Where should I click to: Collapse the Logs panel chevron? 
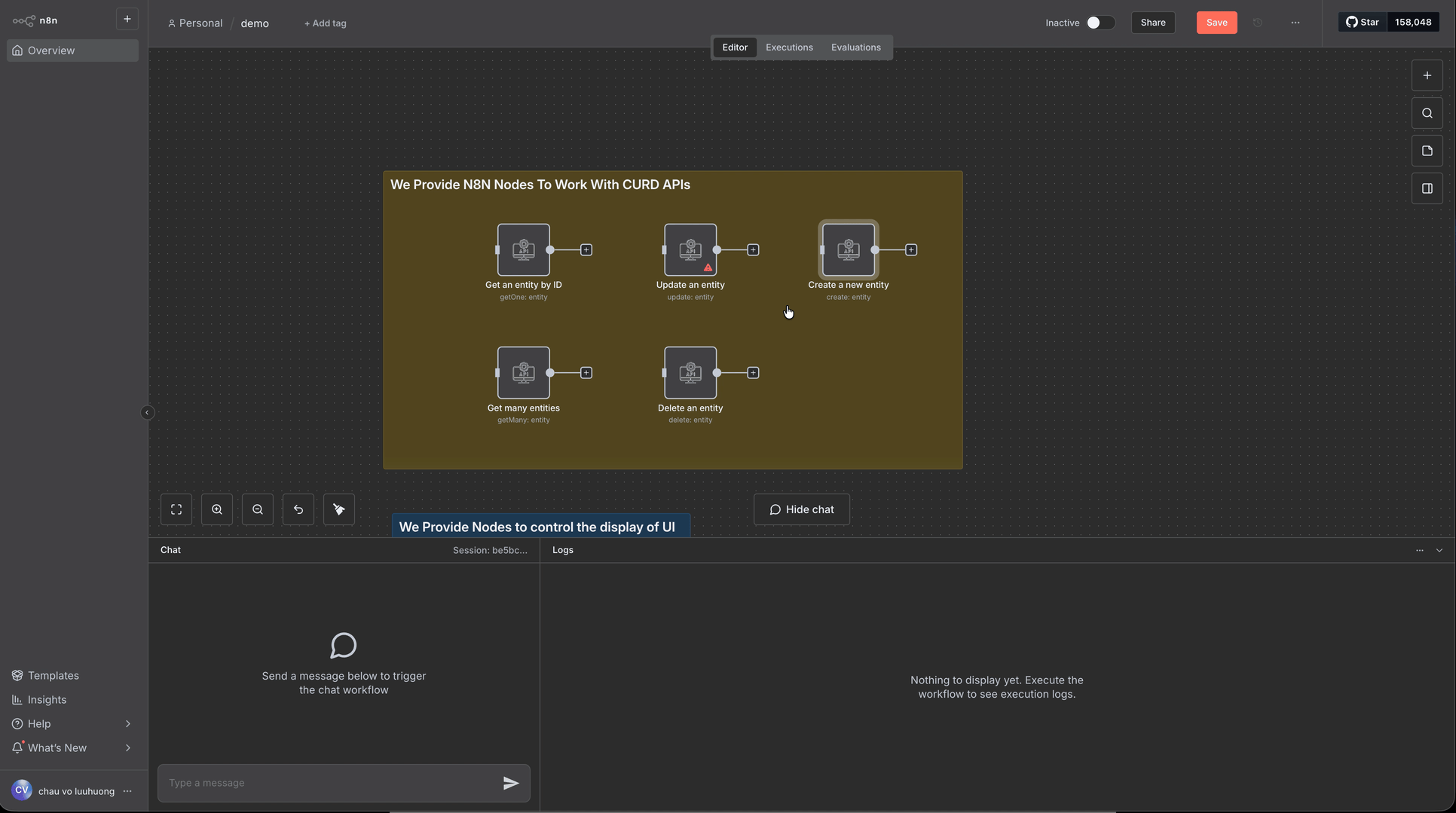pyautogui.click(x=1440, y=549)
